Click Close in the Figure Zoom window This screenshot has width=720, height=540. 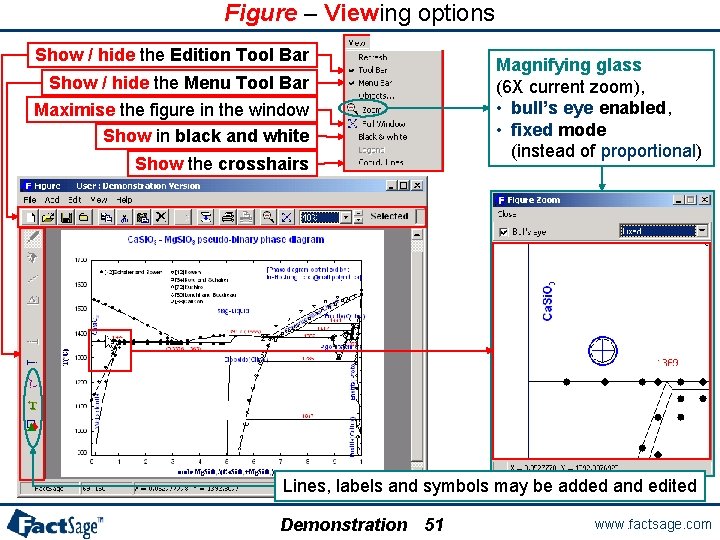(506, 214)
